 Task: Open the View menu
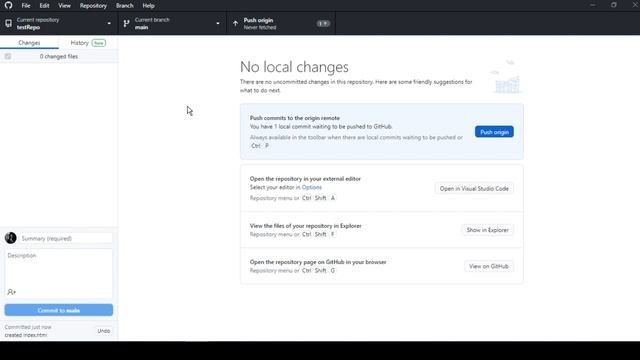(64, 6)
